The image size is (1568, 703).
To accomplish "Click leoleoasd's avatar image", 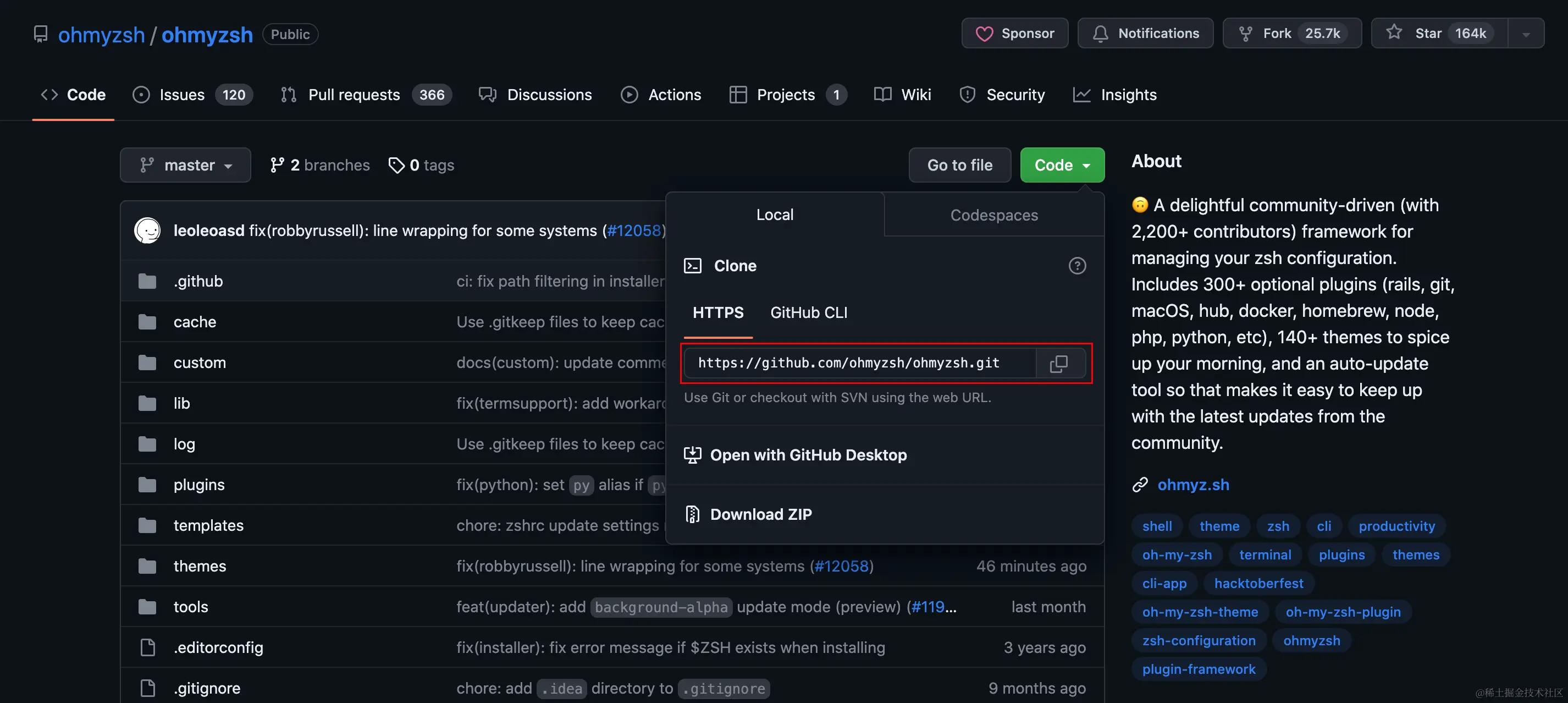I will (x=147, y=230).
